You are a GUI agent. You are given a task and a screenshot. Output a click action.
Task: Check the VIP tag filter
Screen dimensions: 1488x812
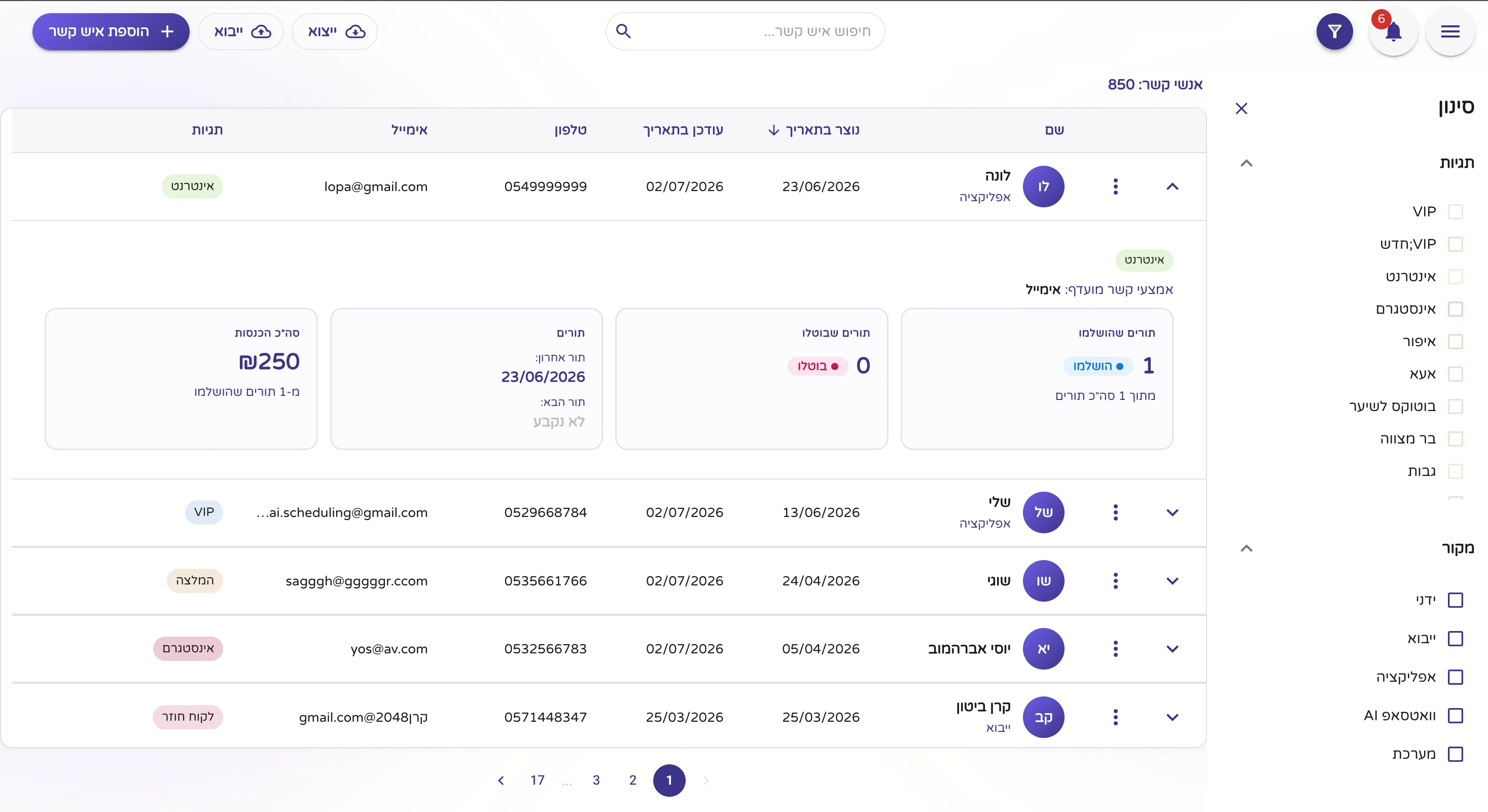(x=1455, y=212)
